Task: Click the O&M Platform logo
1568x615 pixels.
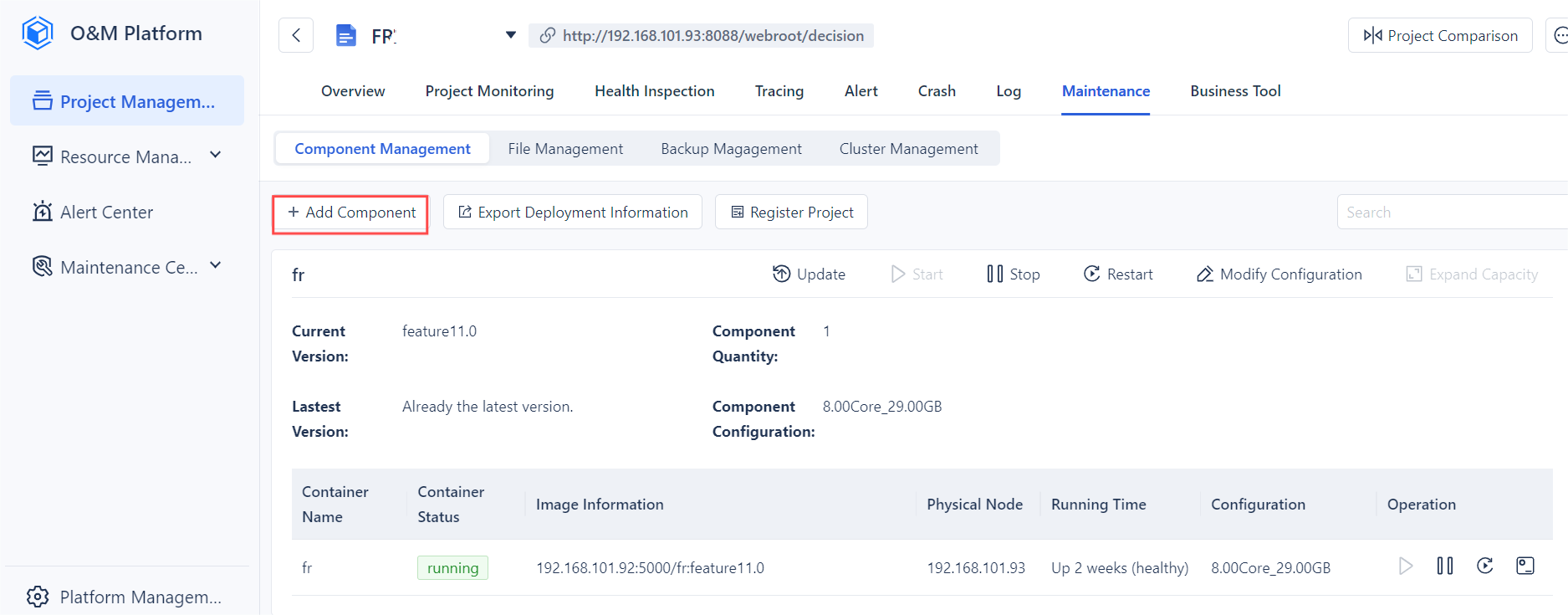Action: click(38, 33)
